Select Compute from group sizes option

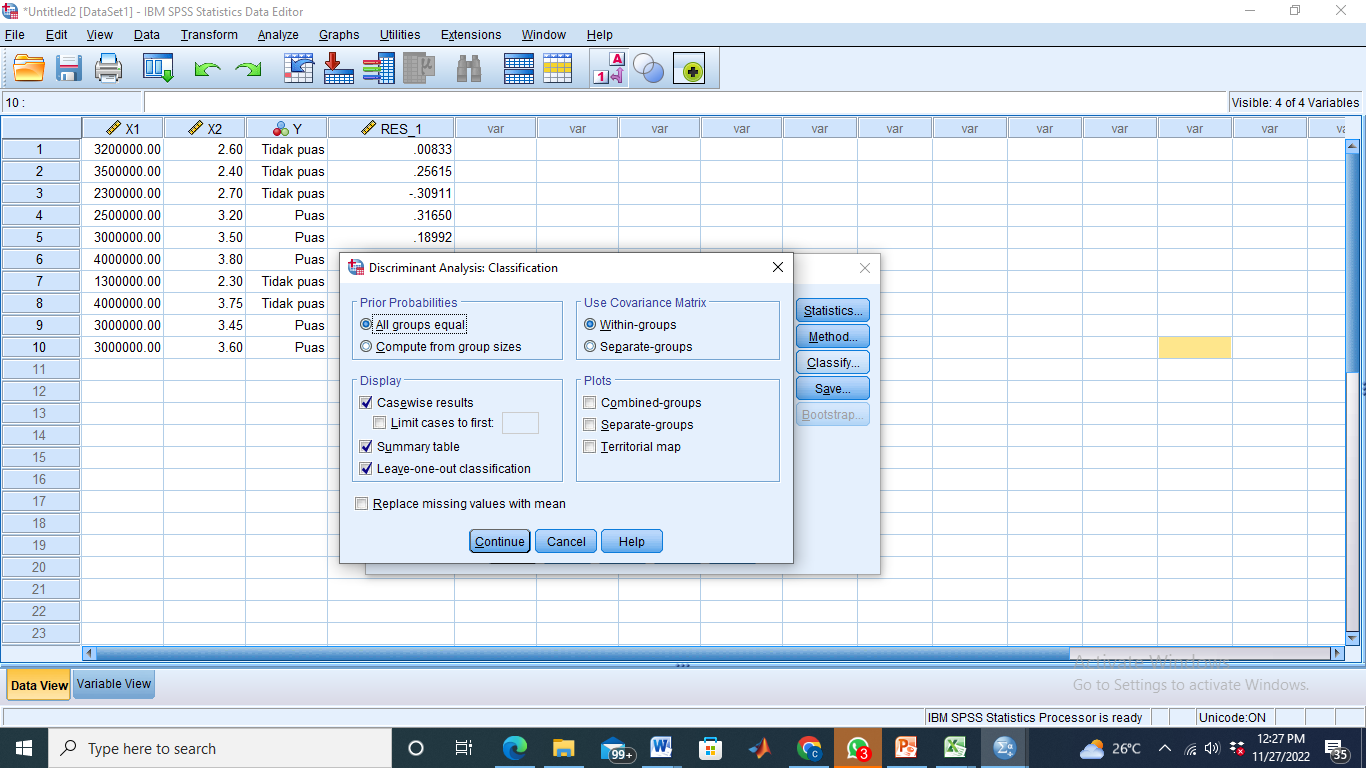click(x=366, y=347)
